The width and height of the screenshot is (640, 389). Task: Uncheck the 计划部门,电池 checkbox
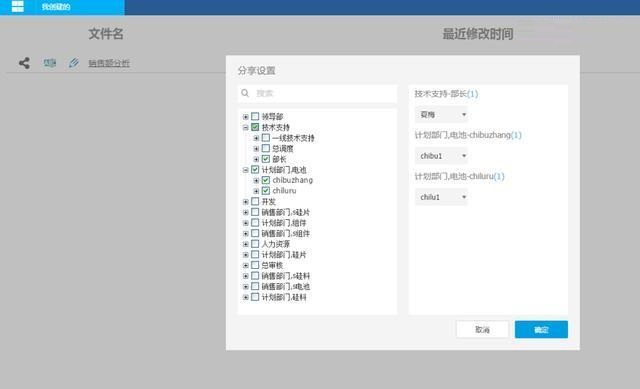255,169
